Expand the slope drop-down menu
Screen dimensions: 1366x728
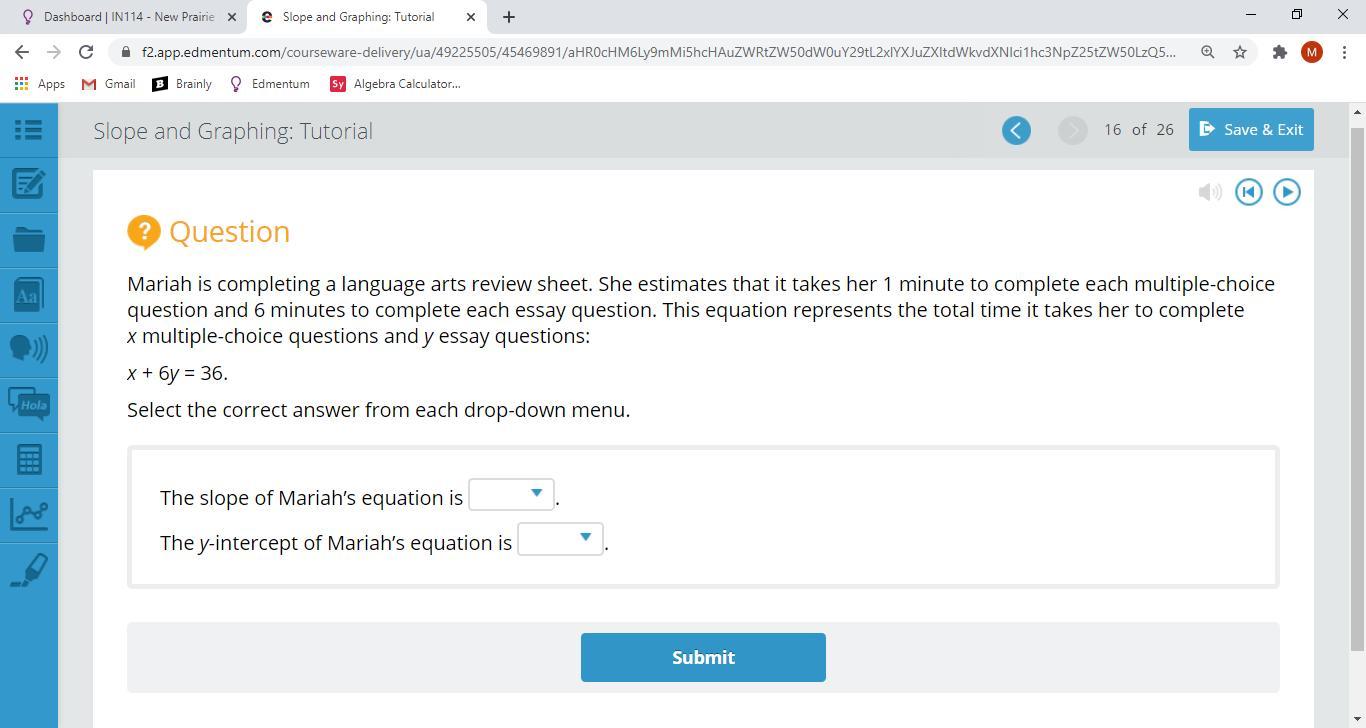[x=511, y=494]
